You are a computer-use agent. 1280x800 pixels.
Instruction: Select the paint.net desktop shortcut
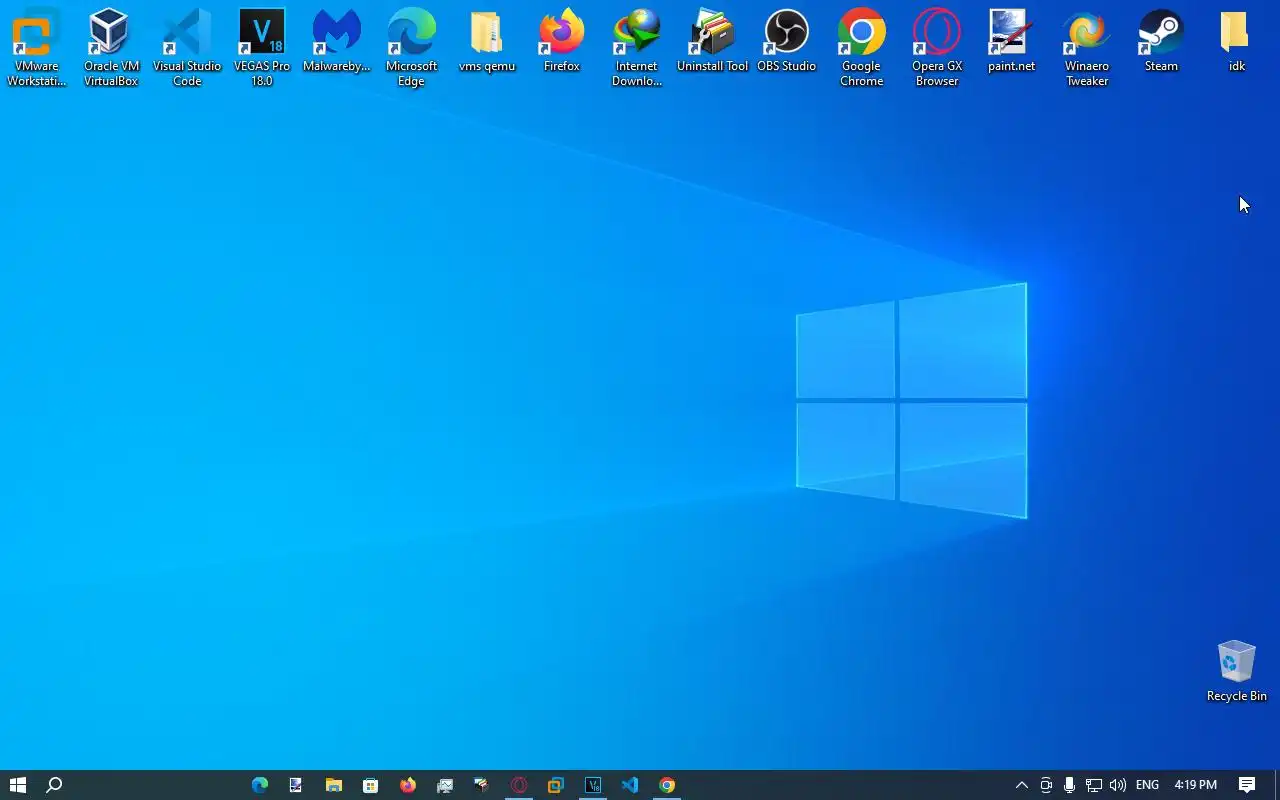(x=1011, y=41)
